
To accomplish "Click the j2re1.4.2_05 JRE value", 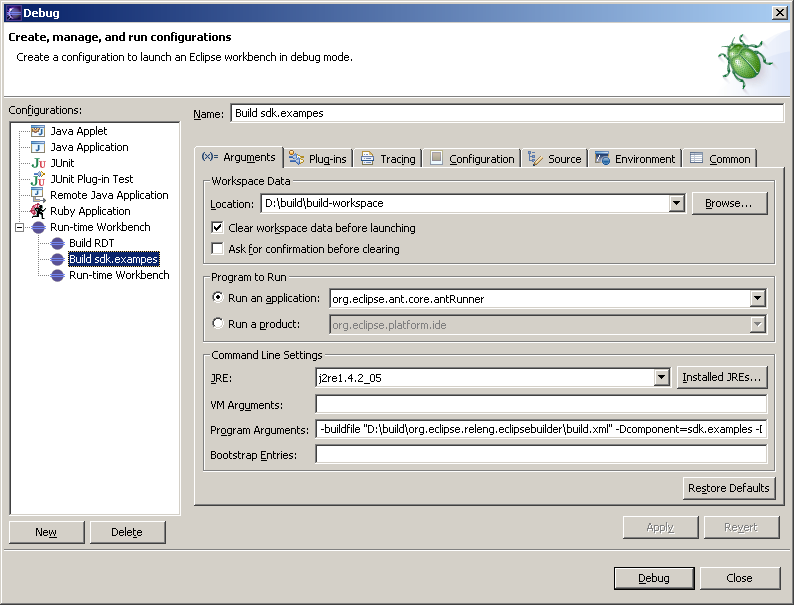I will [350, 378].
